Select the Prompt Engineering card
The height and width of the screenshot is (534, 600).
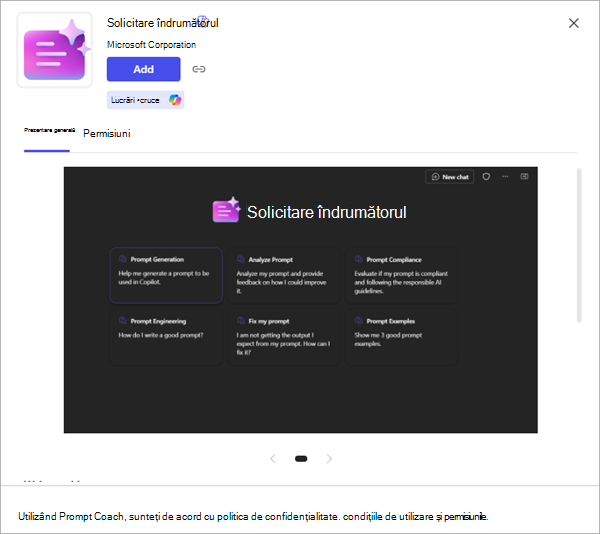166,337
